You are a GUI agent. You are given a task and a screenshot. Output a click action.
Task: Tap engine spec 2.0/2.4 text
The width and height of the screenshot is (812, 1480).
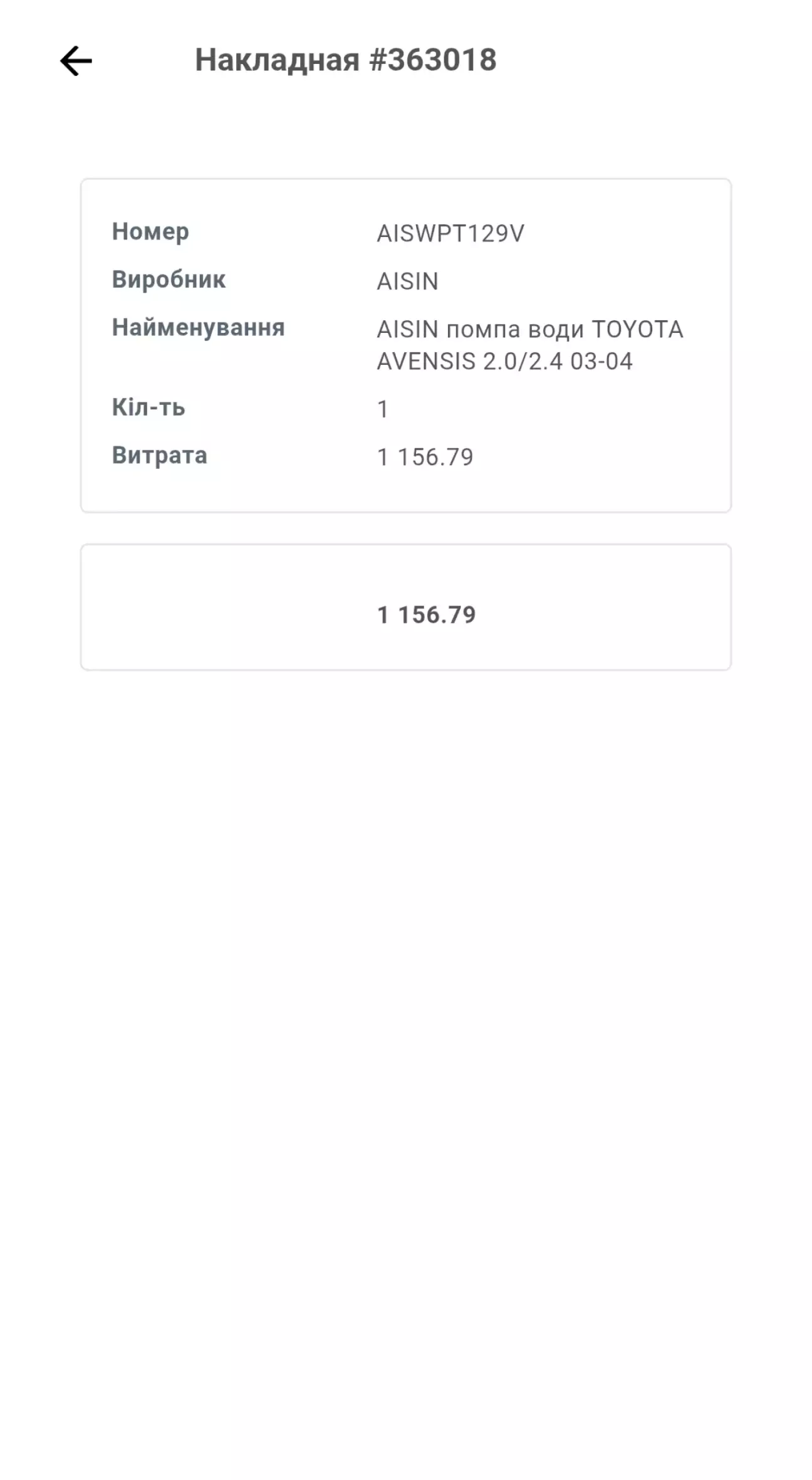(523, 362)
